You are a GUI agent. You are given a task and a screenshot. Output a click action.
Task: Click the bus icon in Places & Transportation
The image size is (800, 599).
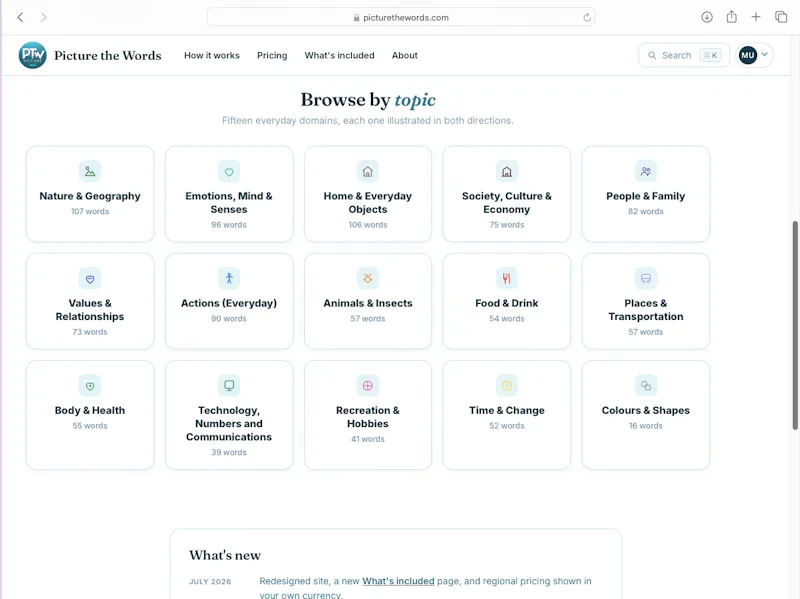646,279
